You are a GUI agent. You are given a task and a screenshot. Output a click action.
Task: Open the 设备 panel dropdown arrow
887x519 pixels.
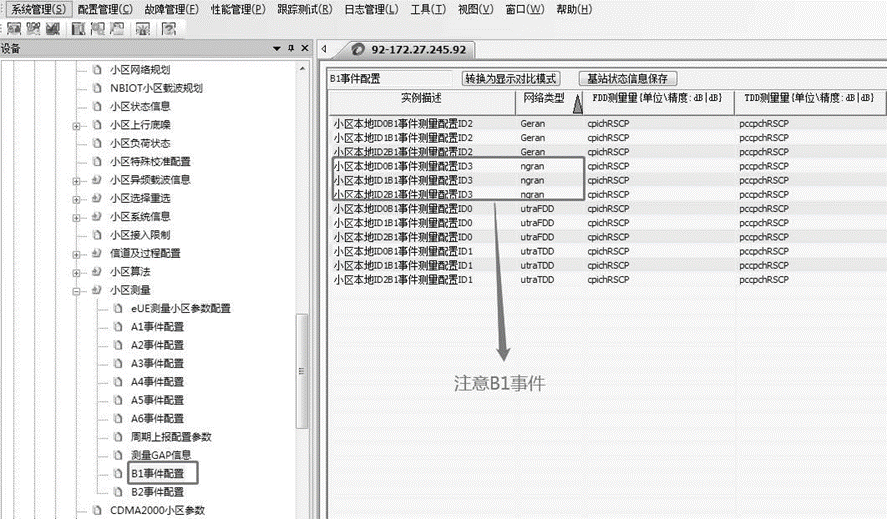click(x=277, y=48)
